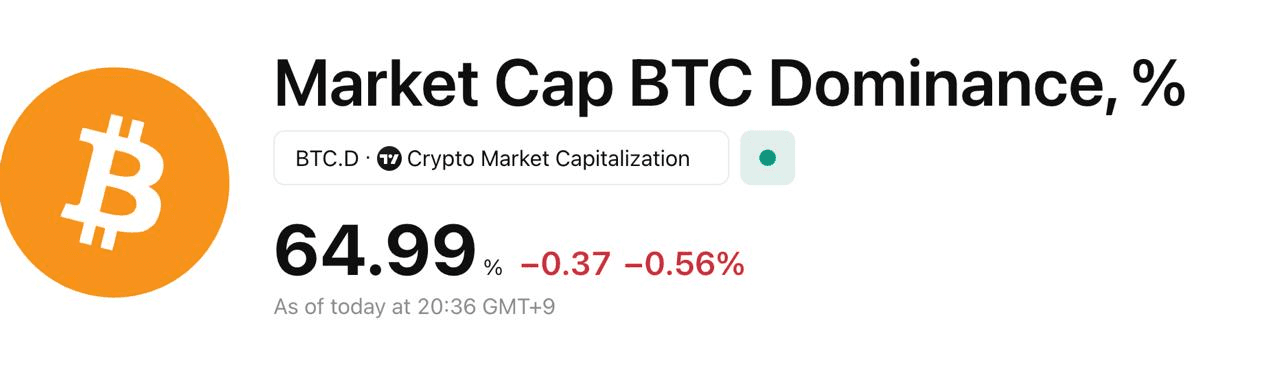The height and width of the screenshot is (369, 1280).
Task: Click the TradingView logo in the symbol chip
Action: (389, 158)
